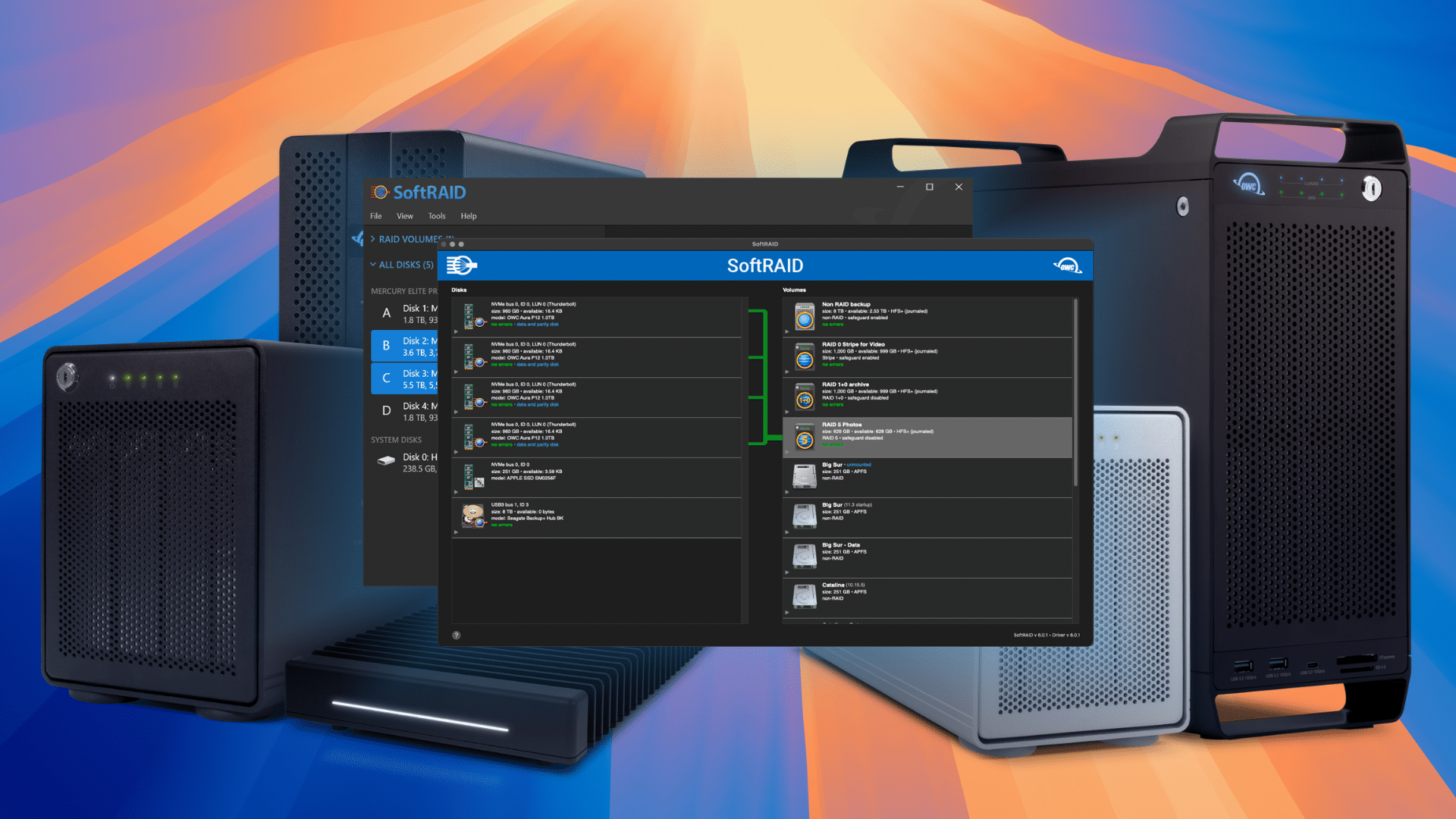The height and width of the screenshot is (819, 1456).
Task: Click the orange SoftRAID logo in Windows window
Action: click(381, 192)
